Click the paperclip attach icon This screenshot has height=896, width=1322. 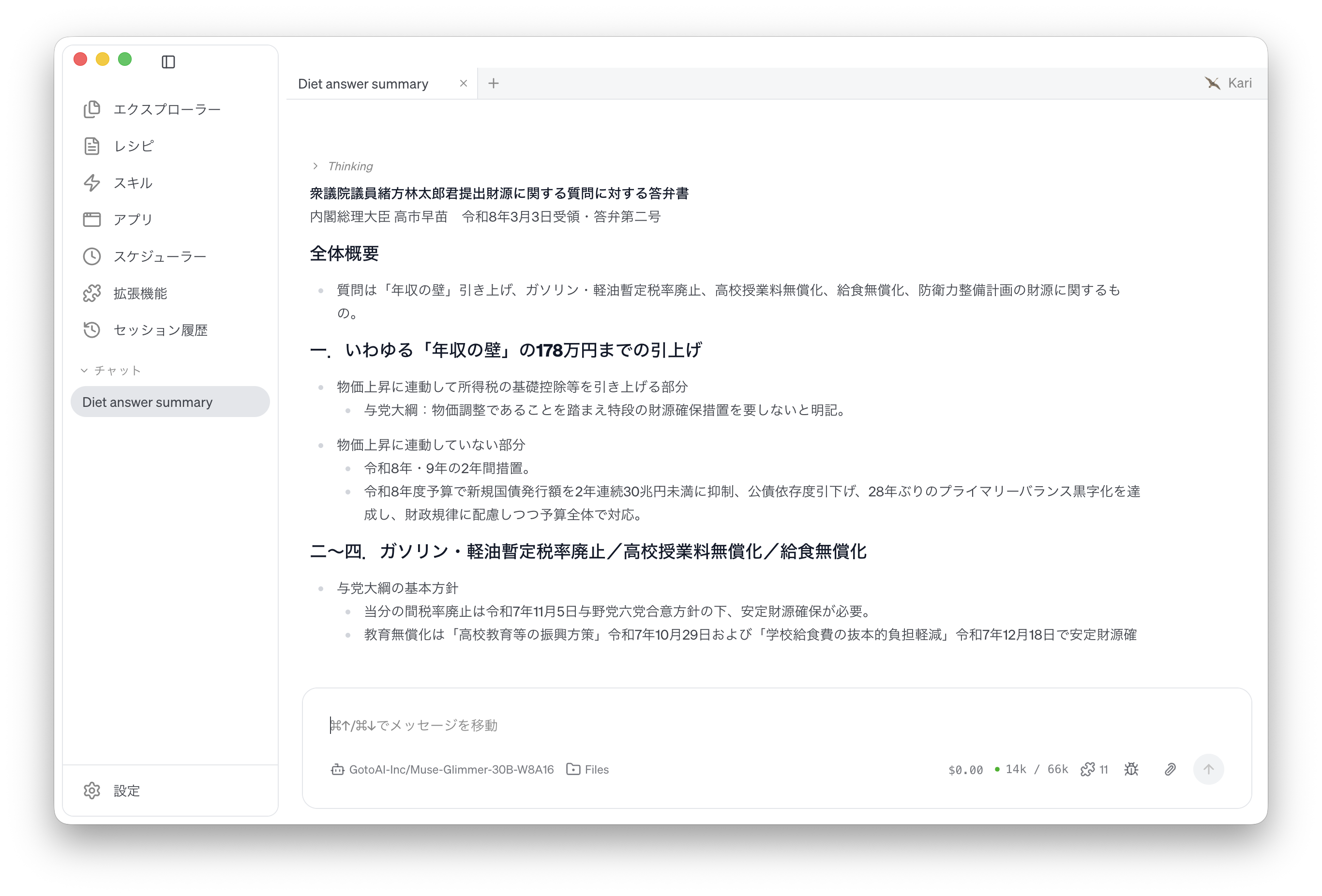pyautogui.click(x=1170, y=769)
